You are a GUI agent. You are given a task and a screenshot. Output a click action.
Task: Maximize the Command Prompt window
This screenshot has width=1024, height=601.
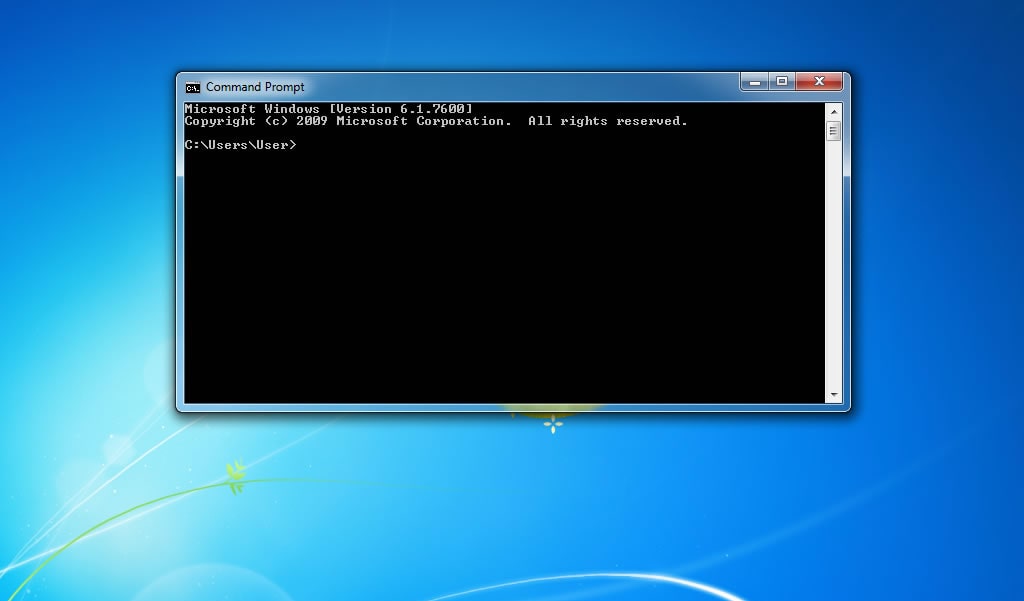point(782,82)
